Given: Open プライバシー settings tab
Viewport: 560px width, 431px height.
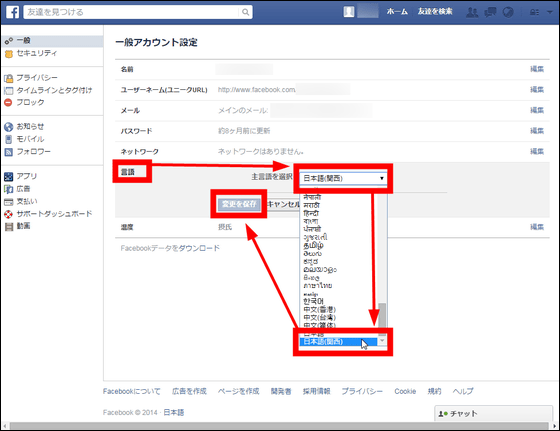Looking at the screenshot, I should (x=37, y=77).
